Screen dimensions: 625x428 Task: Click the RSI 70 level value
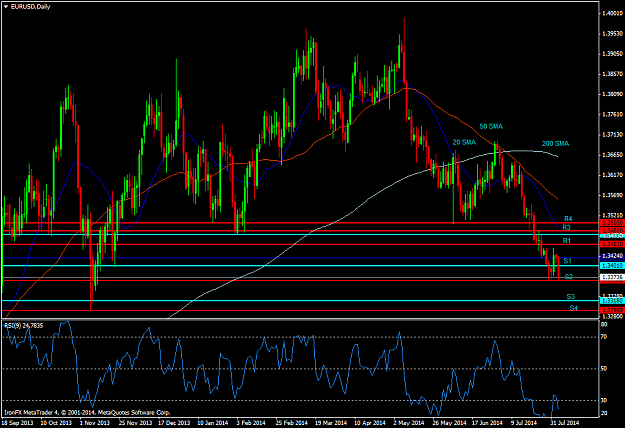[x=604, y=337]
